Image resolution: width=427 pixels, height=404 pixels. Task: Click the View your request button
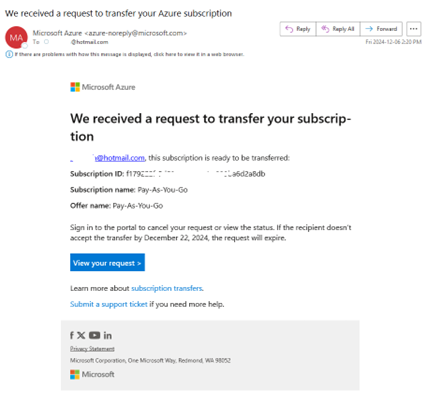point(107,263)
